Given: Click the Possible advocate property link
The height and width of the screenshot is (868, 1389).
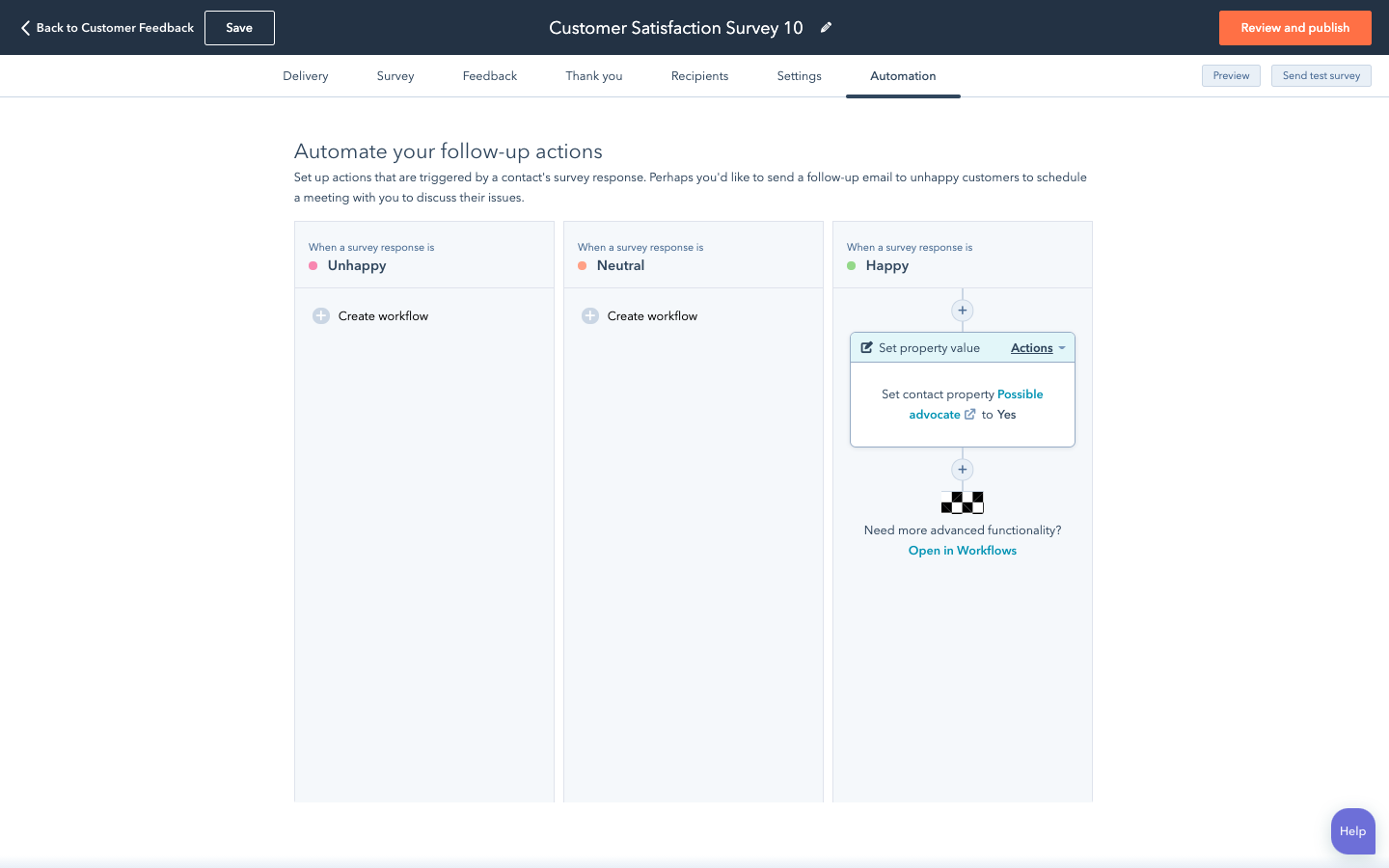Looking at the screenshot, I should coord(976,404).
